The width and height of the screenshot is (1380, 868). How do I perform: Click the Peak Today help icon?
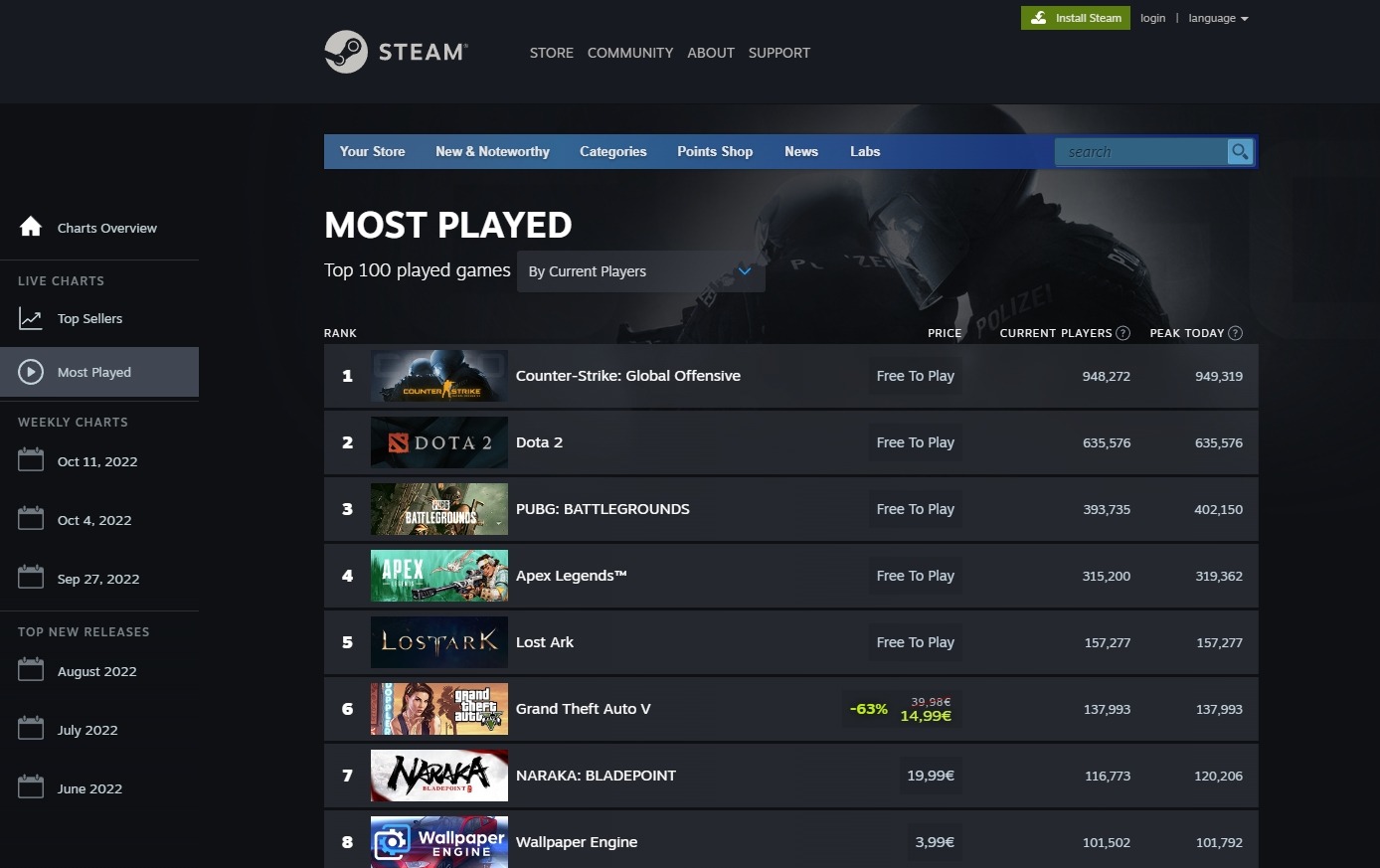pyautogui.click(x=1236, y=333)
